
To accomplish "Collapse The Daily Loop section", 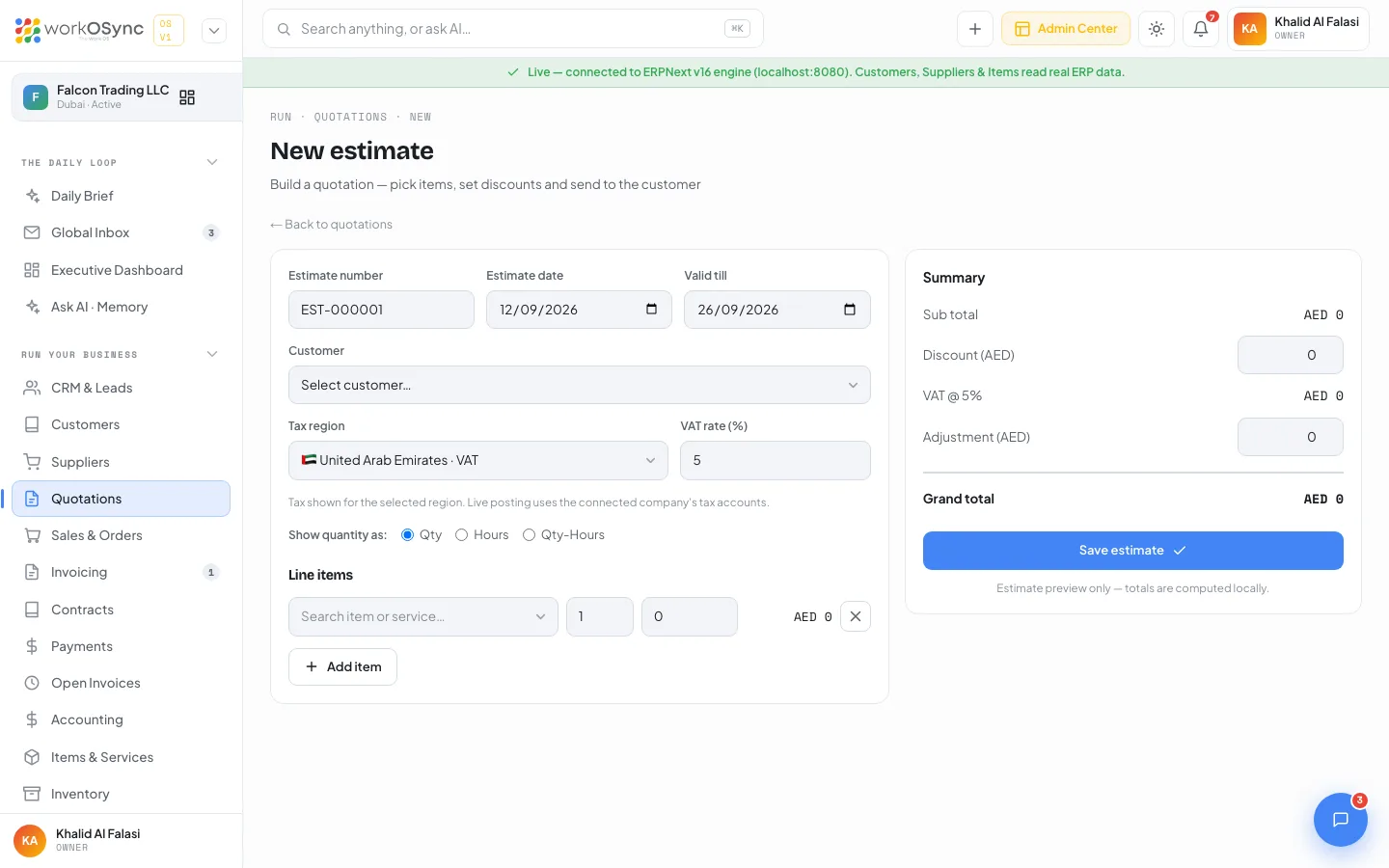I will [x=212, y=162].
